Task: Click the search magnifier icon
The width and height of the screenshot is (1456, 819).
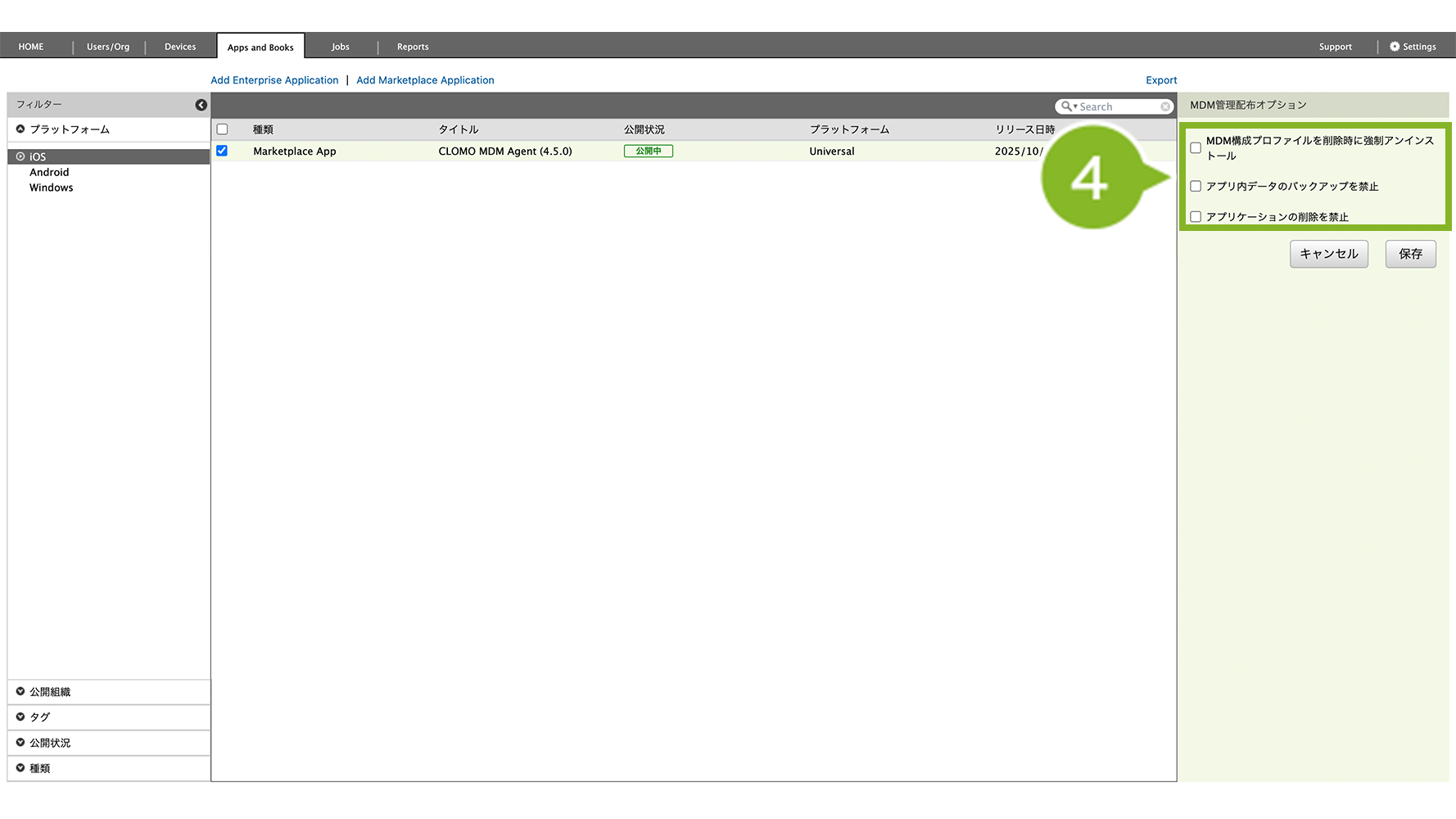Action: pyautogui.click(x=1066, y=106)
